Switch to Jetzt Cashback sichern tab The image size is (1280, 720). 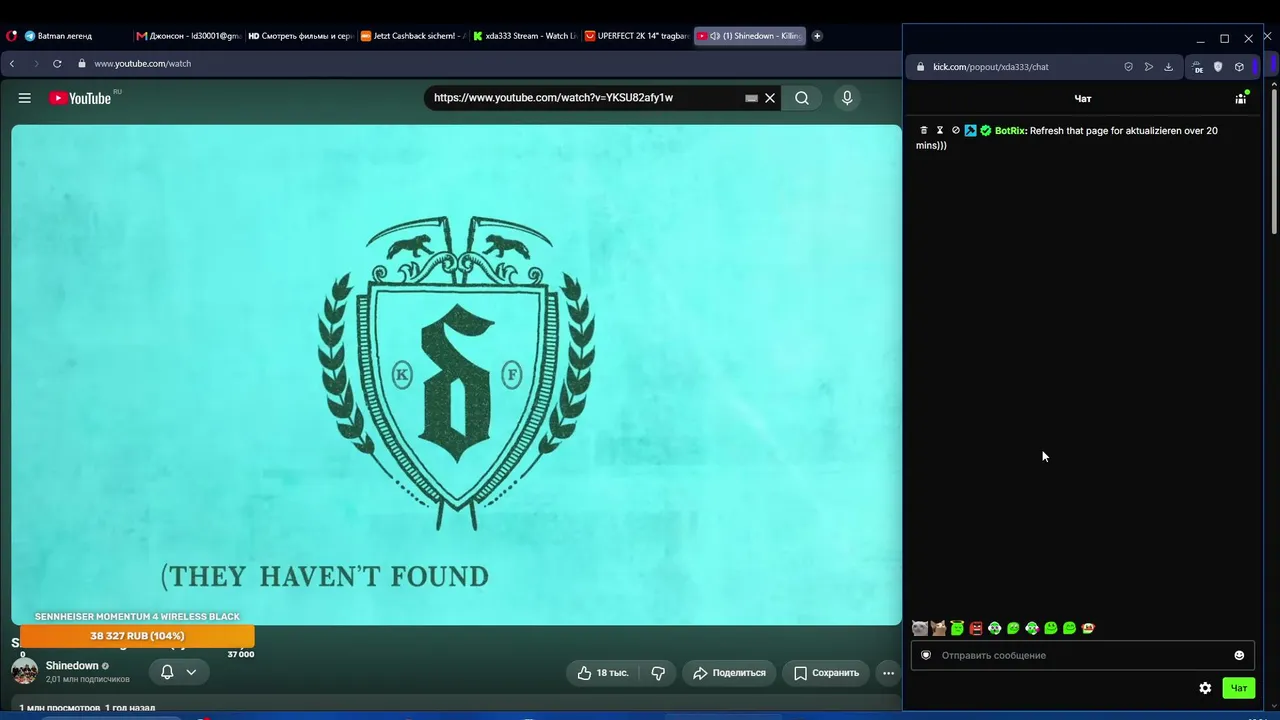click(x=412, y=36)
